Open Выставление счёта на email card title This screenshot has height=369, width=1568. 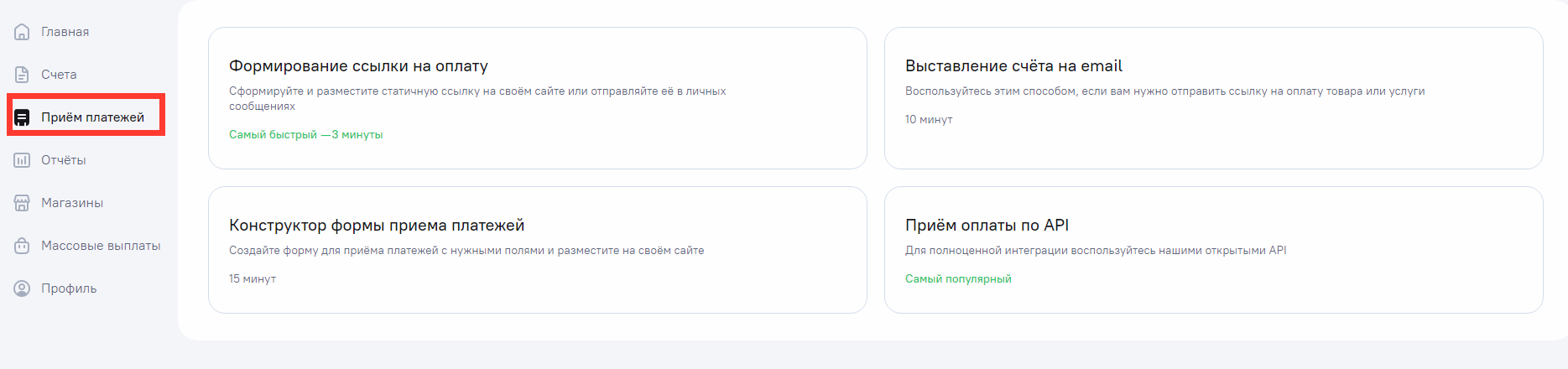coord(1013,66)
